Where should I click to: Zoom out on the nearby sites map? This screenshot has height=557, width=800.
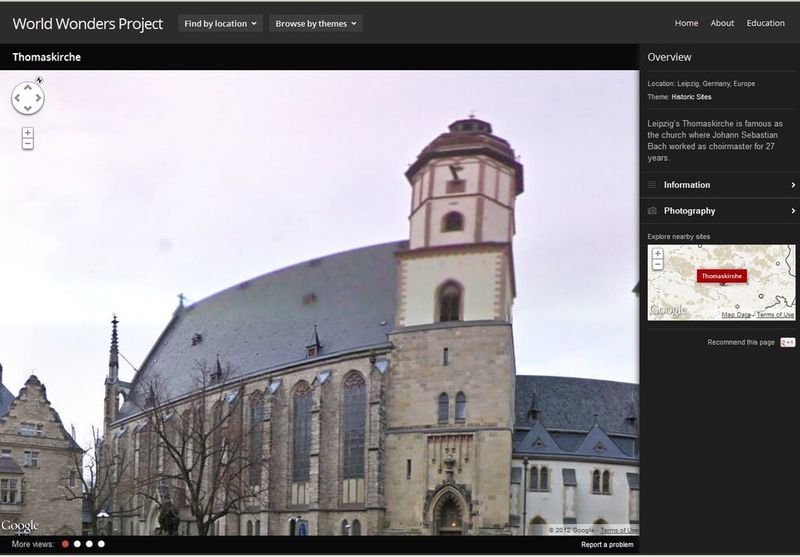coord(658,264)
